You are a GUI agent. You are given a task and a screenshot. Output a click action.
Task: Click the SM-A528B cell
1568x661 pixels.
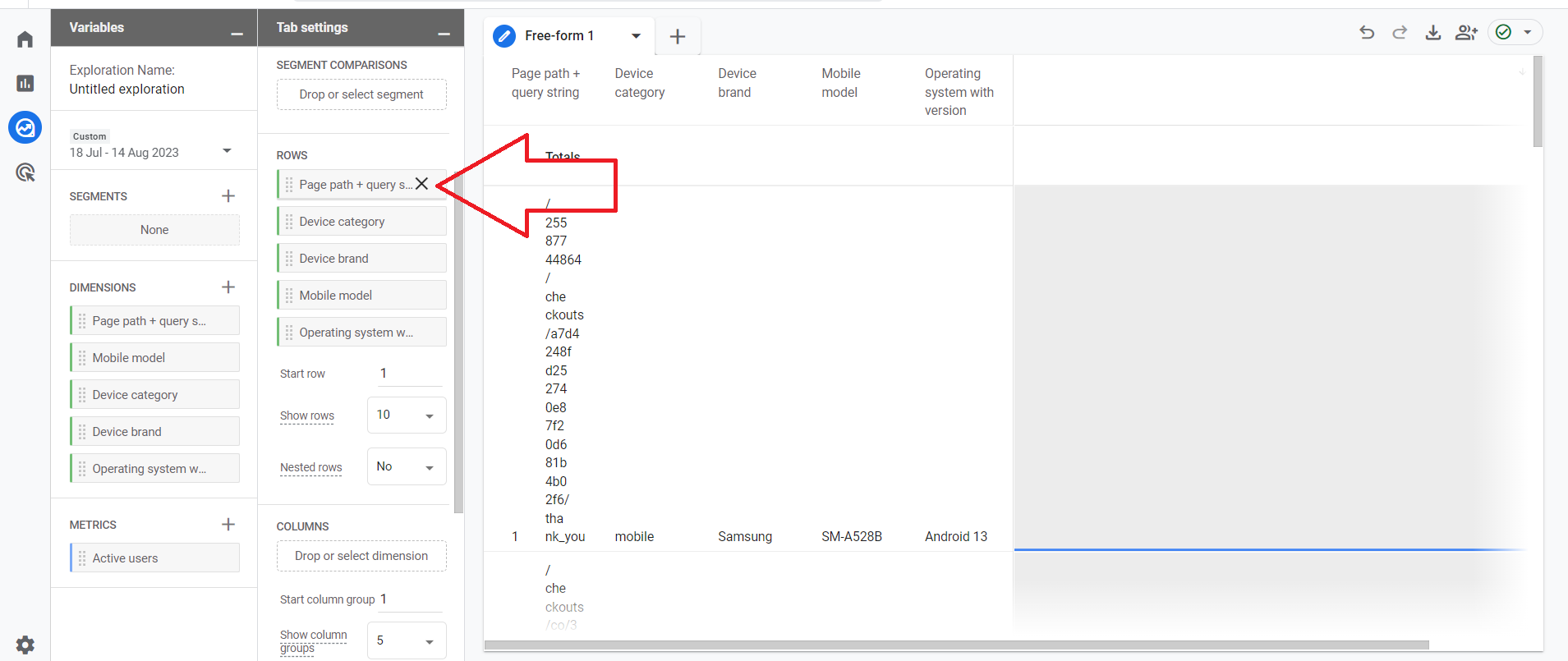[x=852, y=536]
